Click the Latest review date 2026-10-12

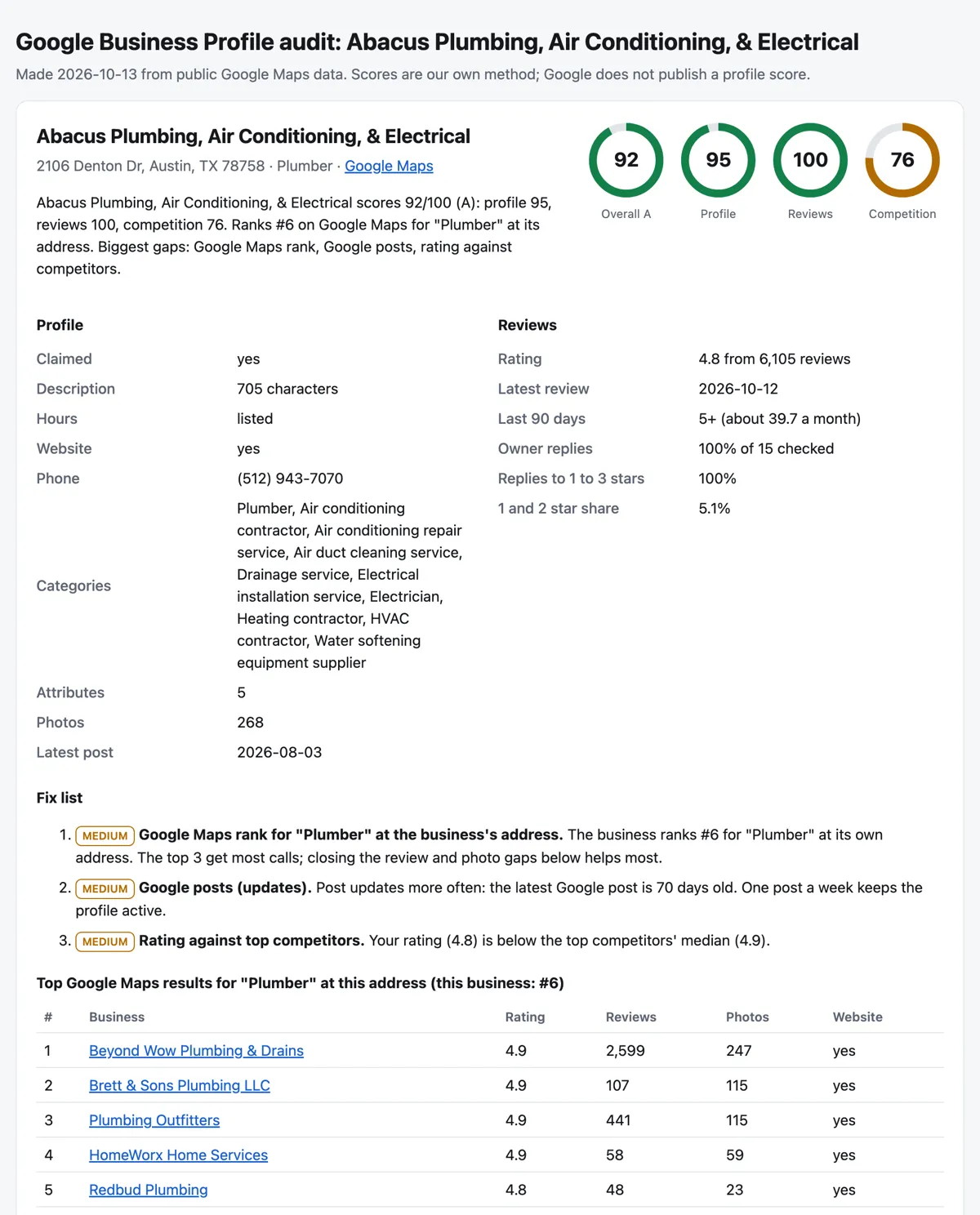click(x=738, y=389)
